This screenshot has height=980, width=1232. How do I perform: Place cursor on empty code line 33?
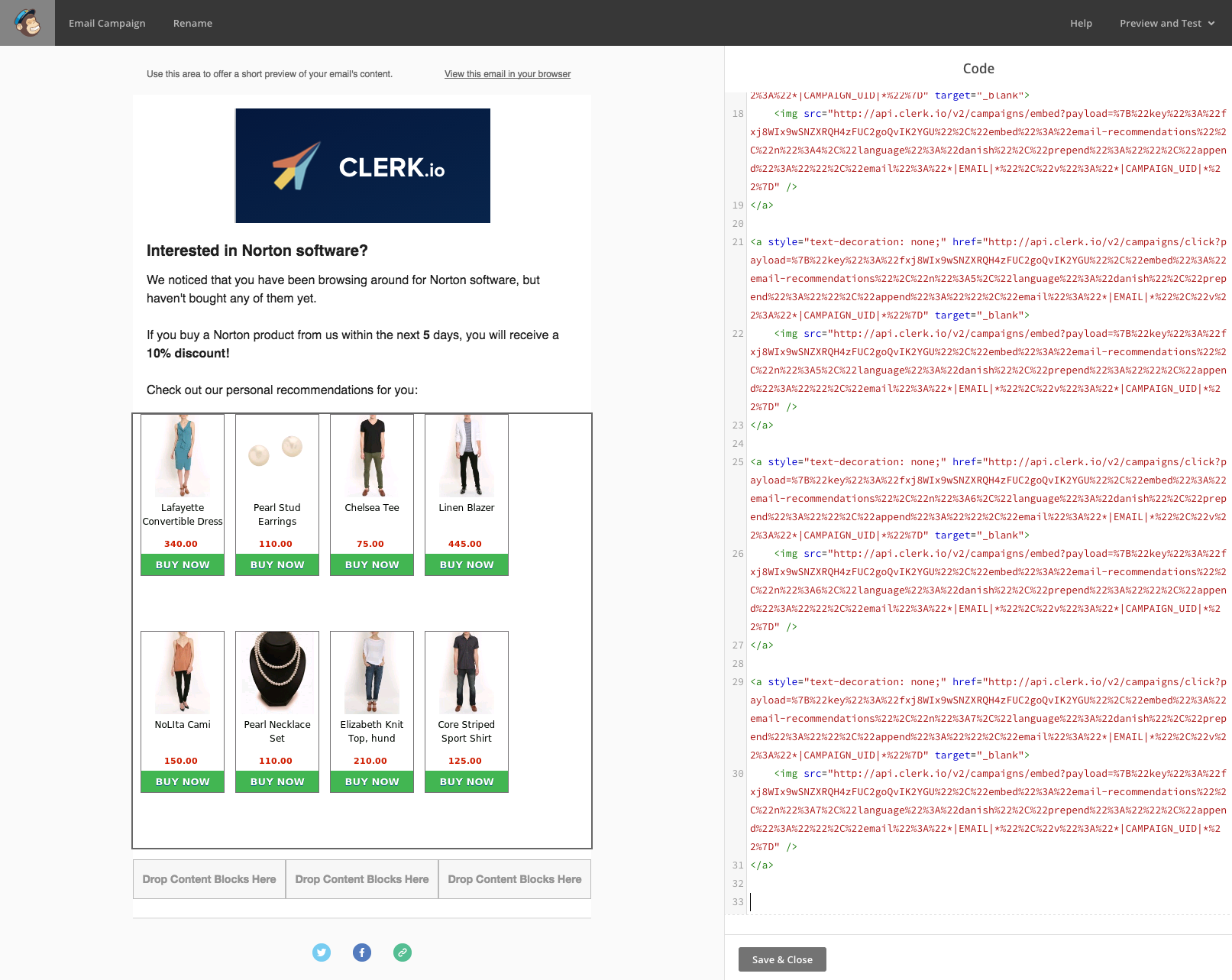[x=917, y=902]
